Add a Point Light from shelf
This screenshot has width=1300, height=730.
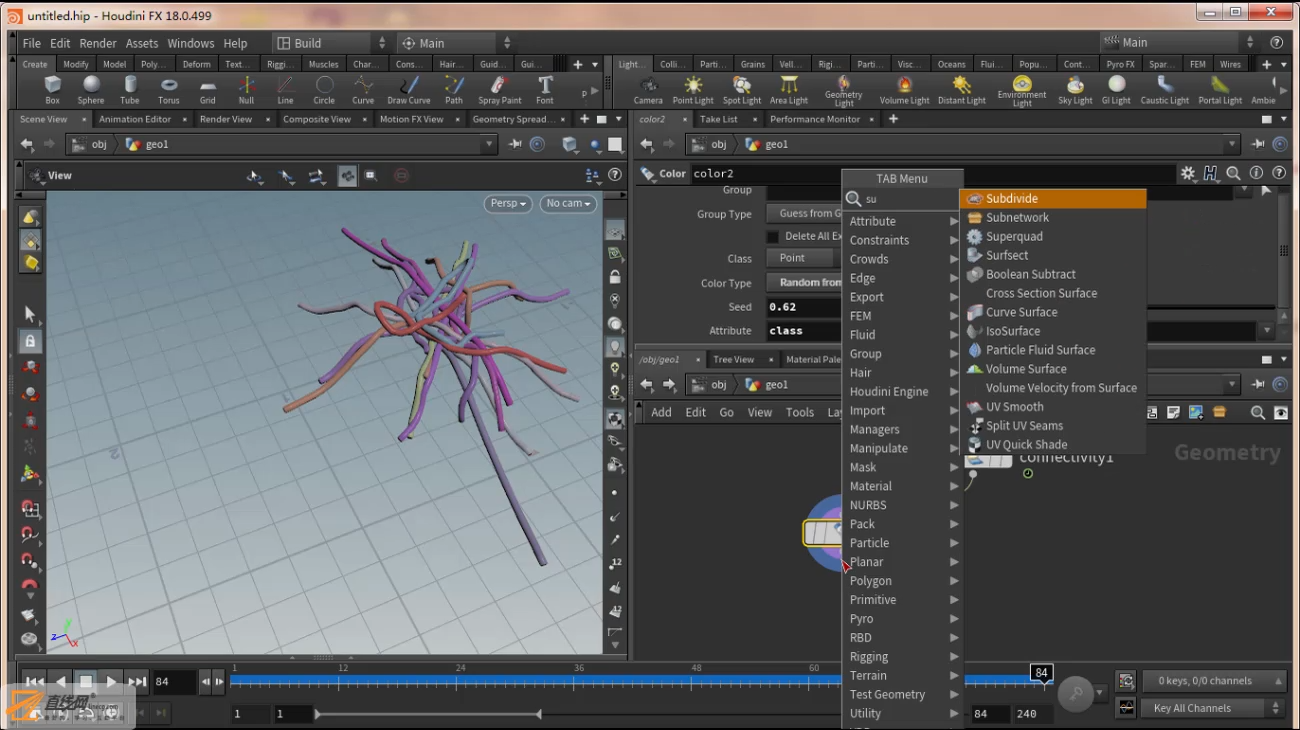(693, 90)
